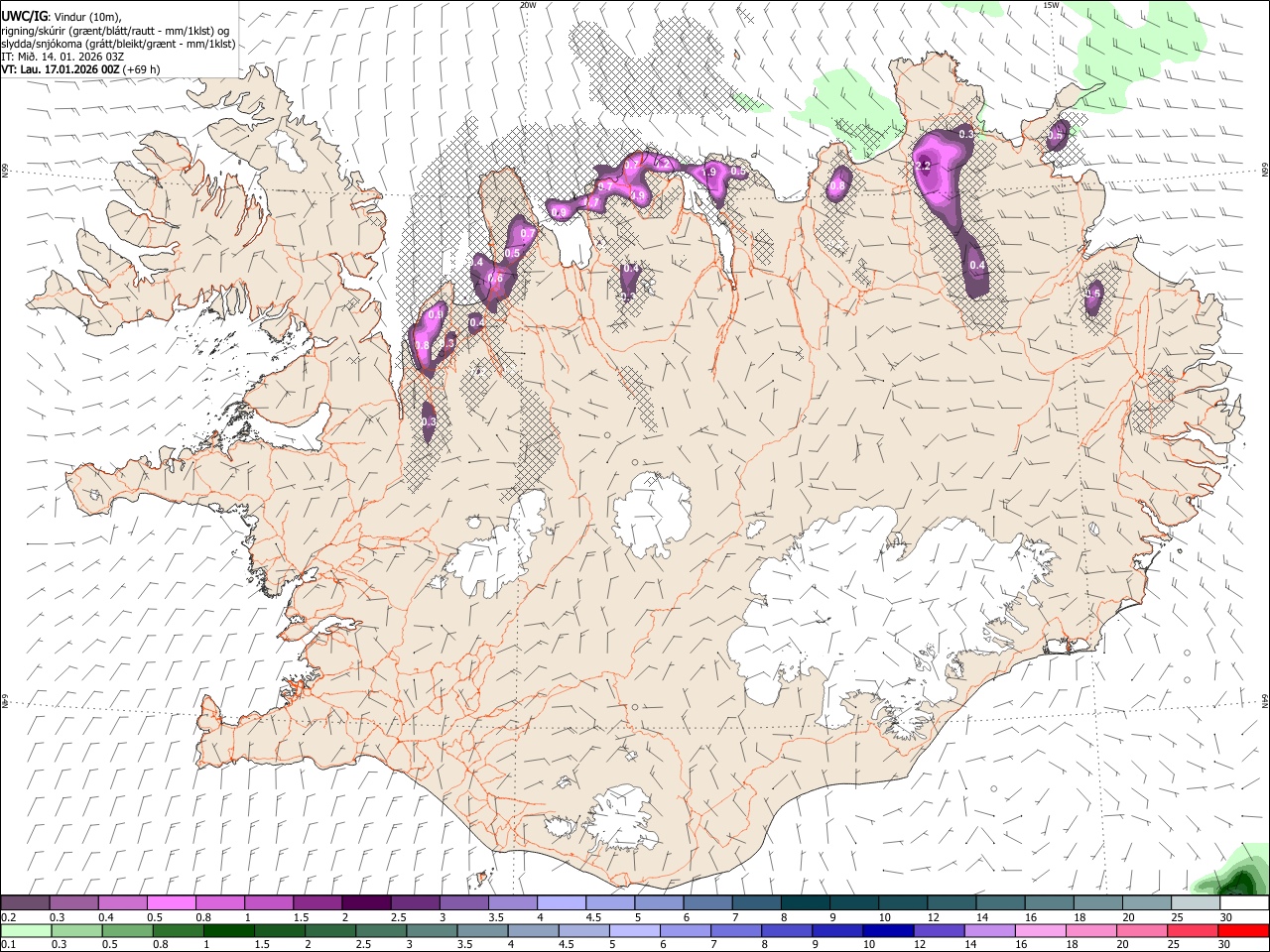The height and width of the screenshot is (952, 1270).
Task: Pick the upper legend lavender swatch between 4 and 4.5
Action: click(561, 903)
